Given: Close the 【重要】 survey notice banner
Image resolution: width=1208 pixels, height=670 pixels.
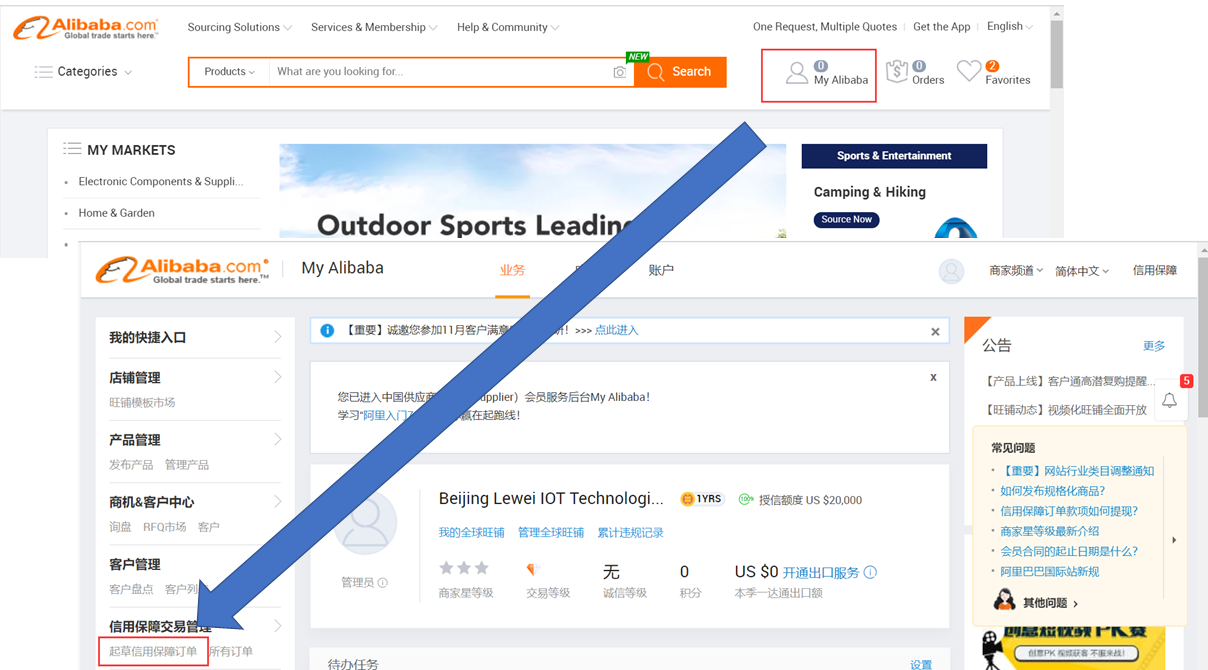Looking at the screenshot, I should (936, 331).
